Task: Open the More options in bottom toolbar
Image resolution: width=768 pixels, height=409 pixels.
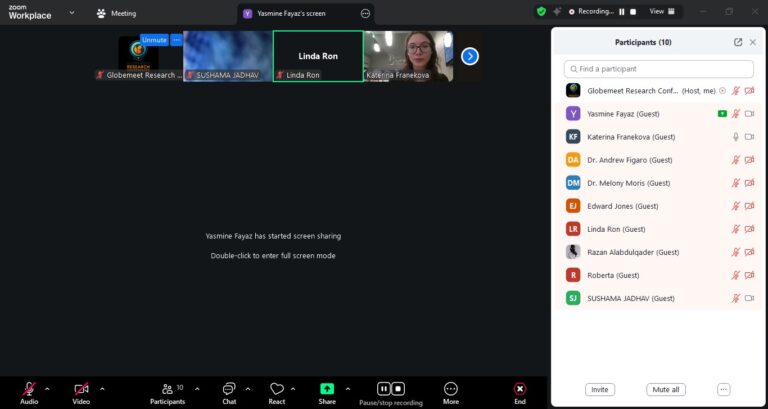Action: [451, 389]
